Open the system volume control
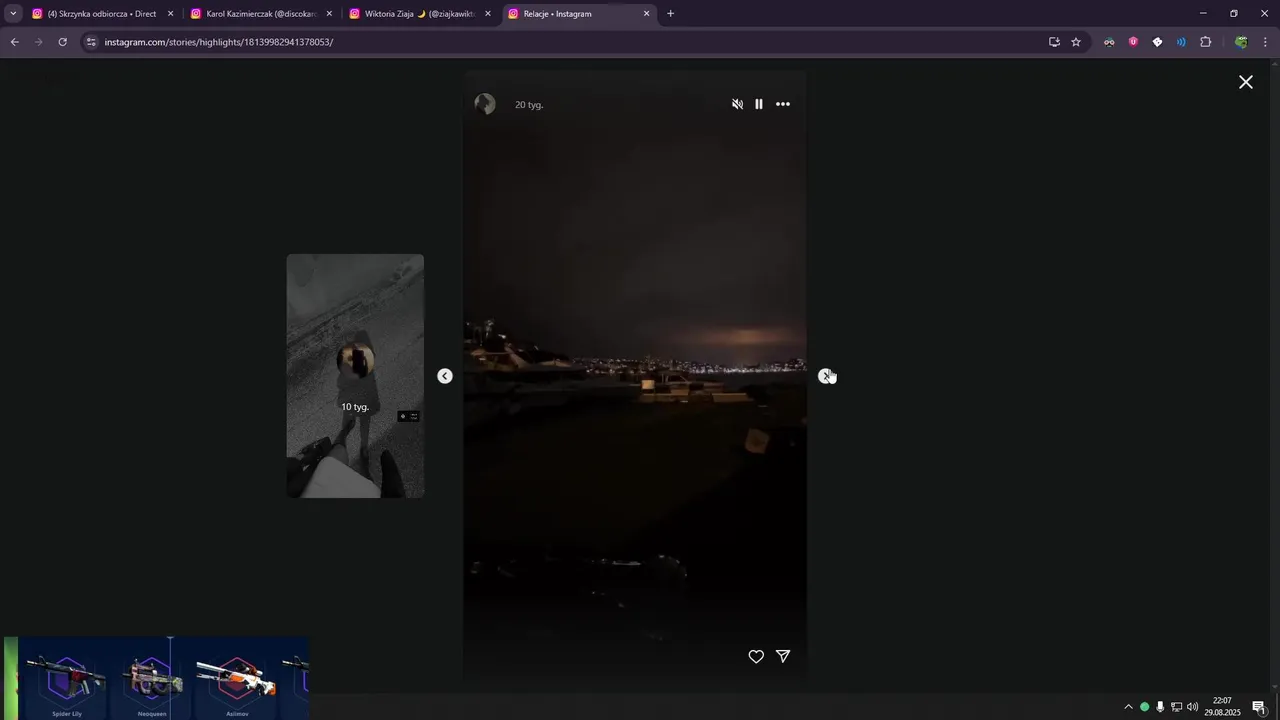 coord(1192,707)
